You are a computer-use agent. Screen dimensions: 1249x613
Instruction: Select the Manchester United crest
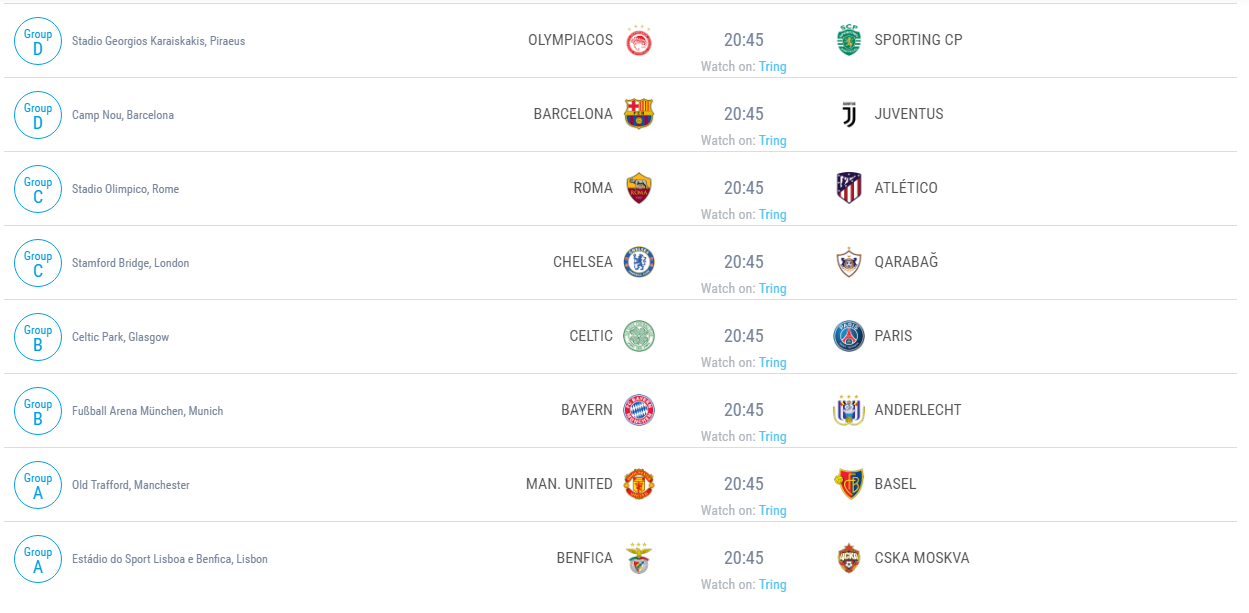(x=639, y=484)
